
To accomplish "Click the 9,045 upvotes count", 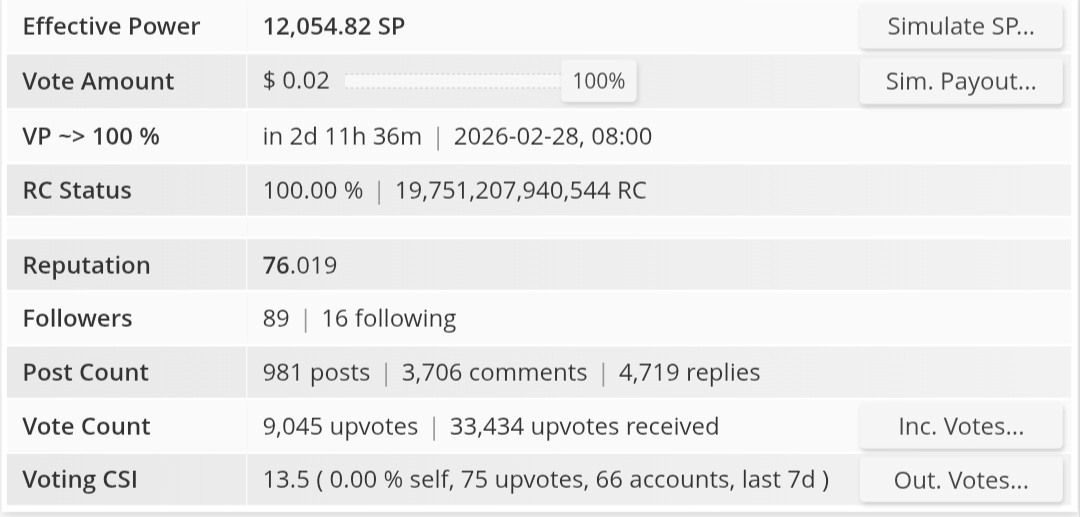I will pyautogui.click(x=340, y=426).
